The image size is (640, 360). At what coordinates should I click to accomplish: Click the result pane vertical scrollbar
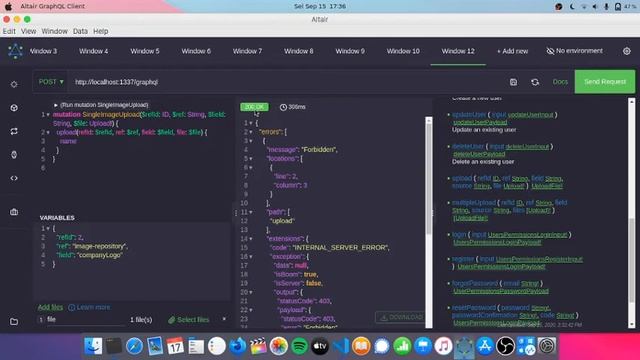point(429,222)
